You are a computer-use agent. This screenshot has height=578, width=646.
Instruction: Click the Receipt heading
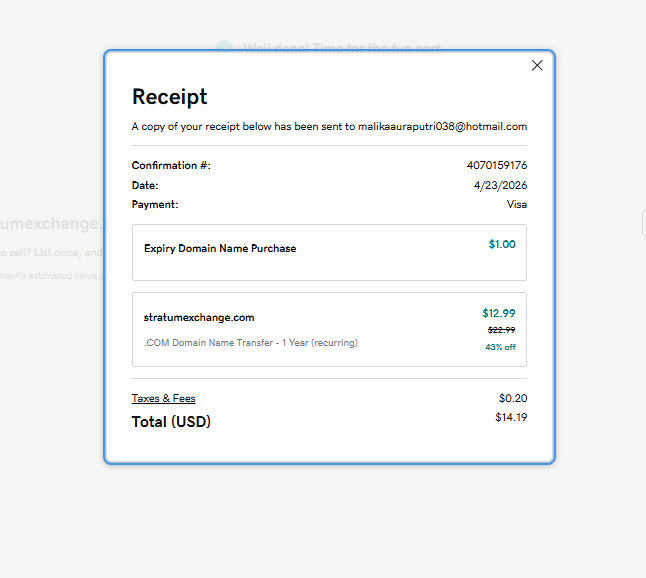170,97
